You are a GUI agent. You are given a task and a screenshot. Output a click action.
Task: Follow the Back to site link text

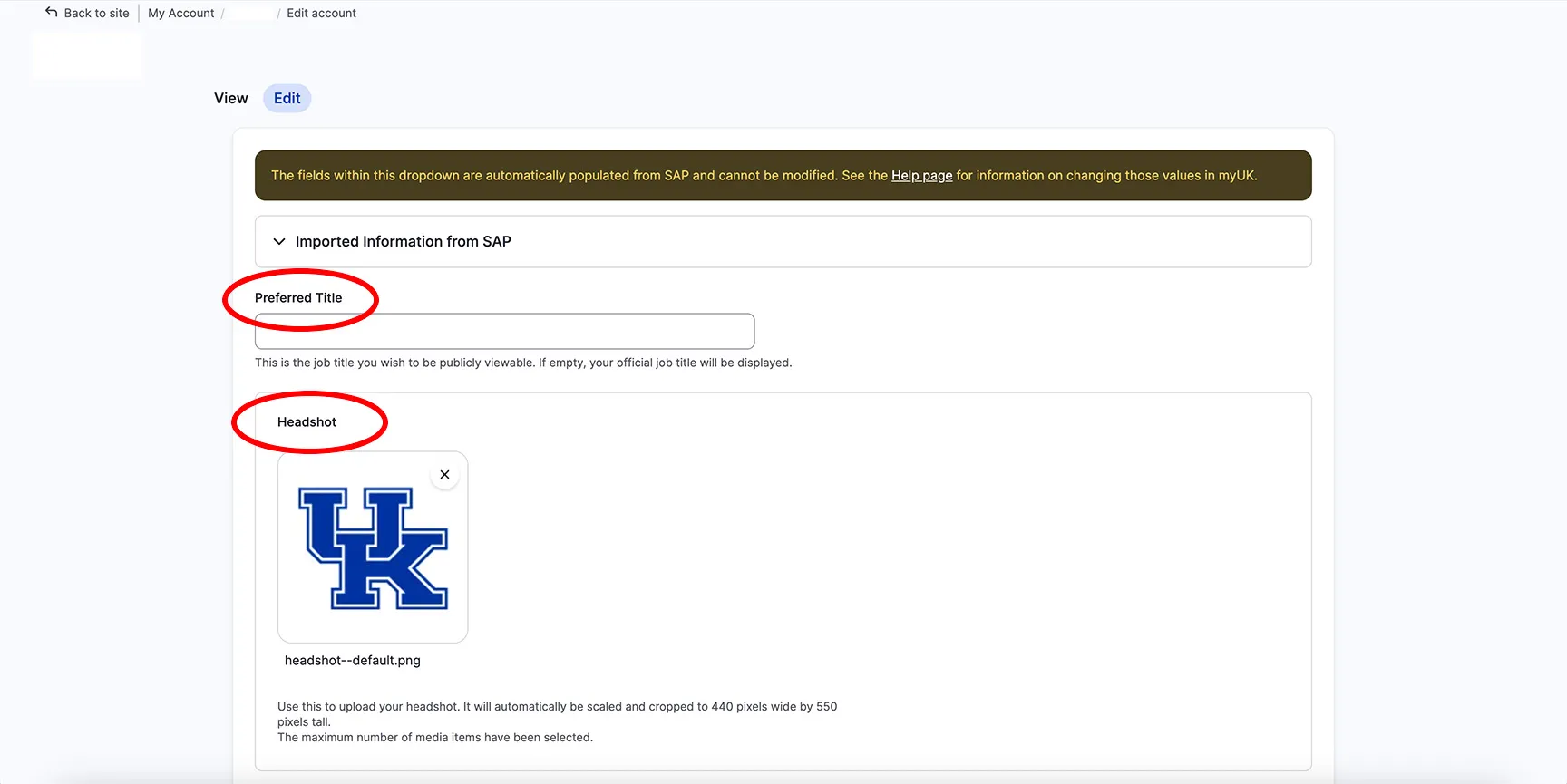point(97,14)
